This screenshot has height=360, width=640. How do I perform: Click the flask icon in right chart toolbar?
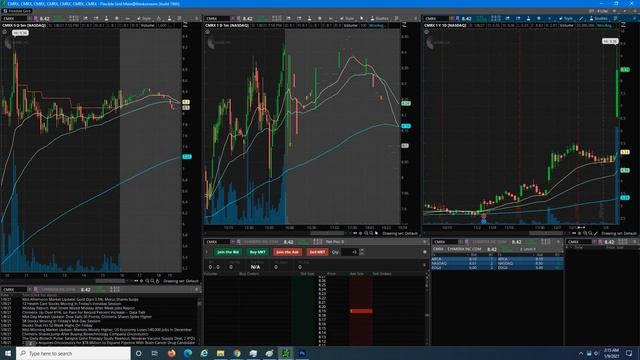coord(528,18)
